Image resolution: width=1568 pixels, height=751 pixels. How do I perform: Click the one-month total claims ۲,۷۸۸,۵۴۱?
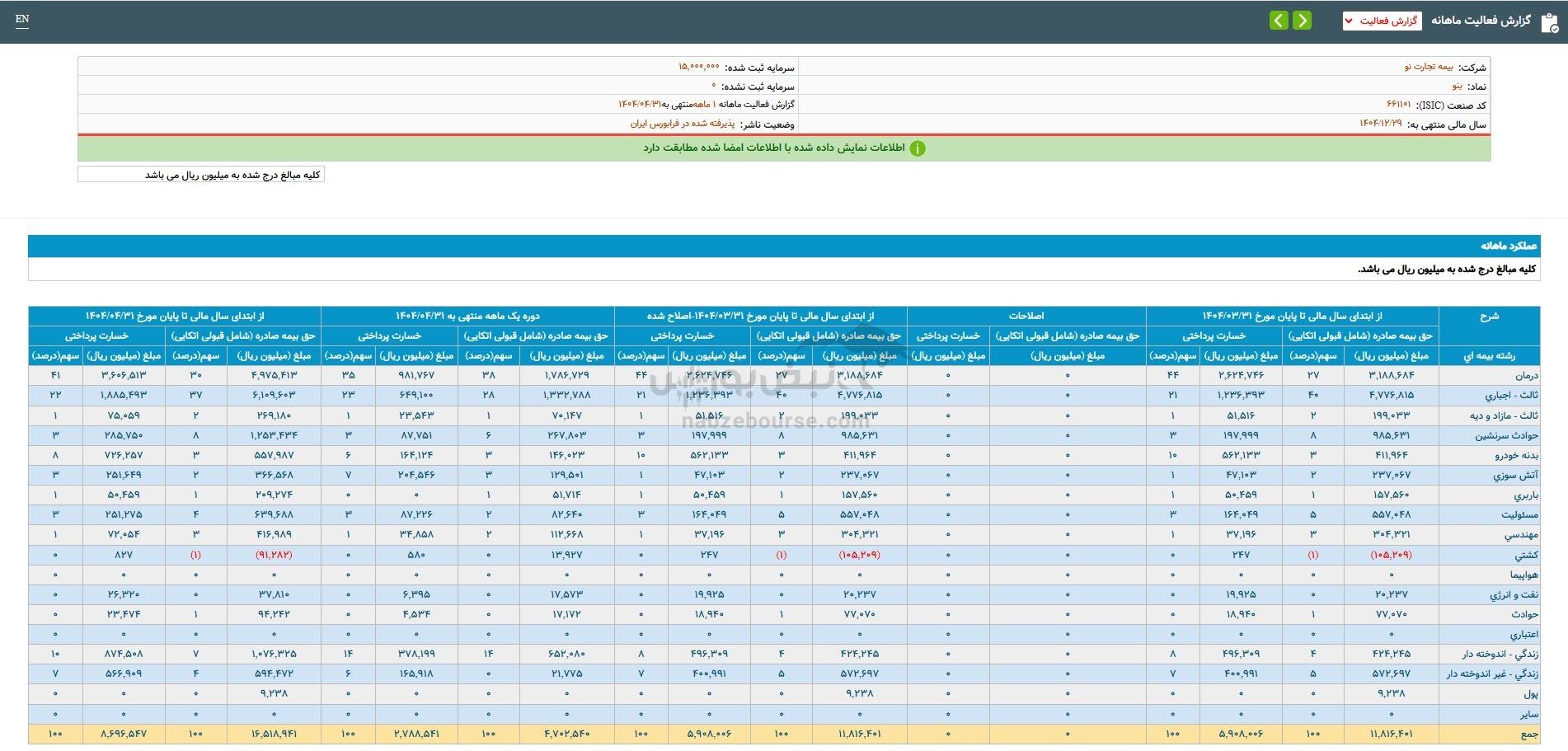pyautogui.click(x=416, y=734)
